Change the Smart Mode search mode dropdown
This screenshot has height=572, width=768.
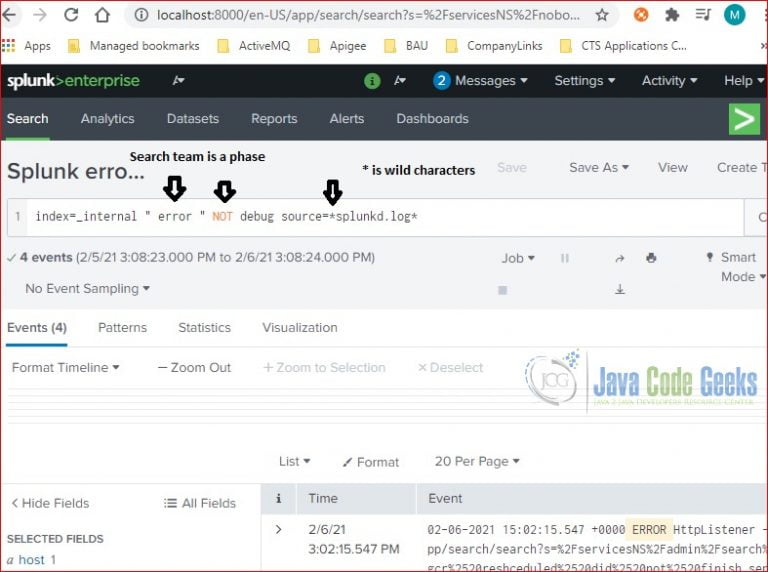[737, 267]
